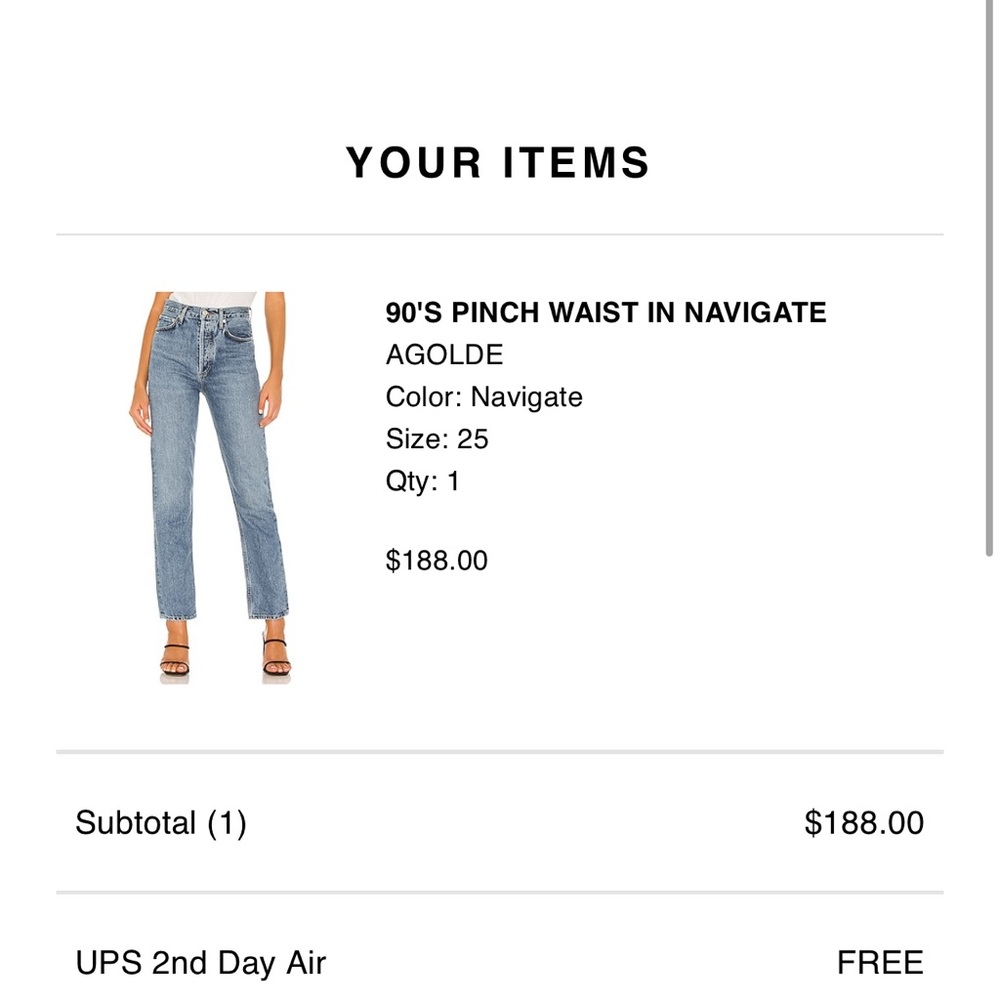Click the scrollbar track below the thumb
Screen dimensions: 1000x1000
tap(989, 778)
